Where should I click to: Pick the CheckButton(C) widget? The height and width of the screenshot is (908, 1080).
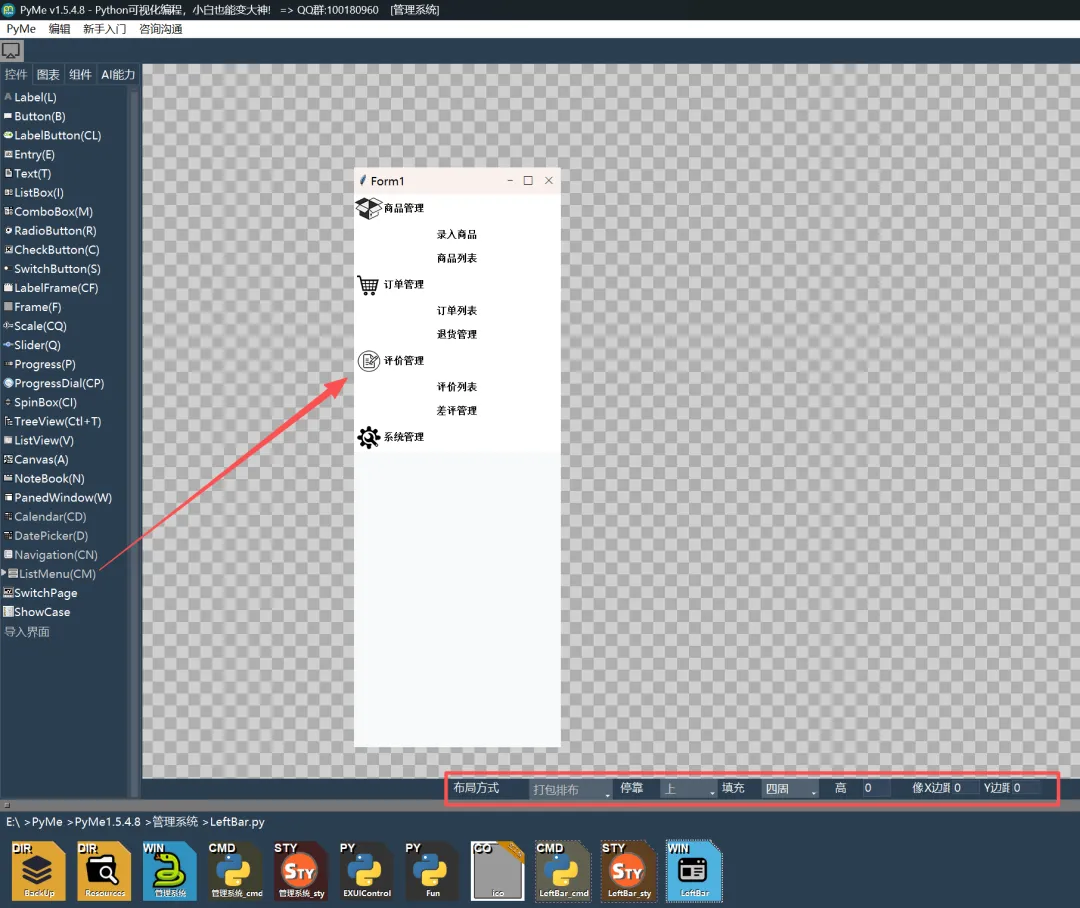click(52, 250)
